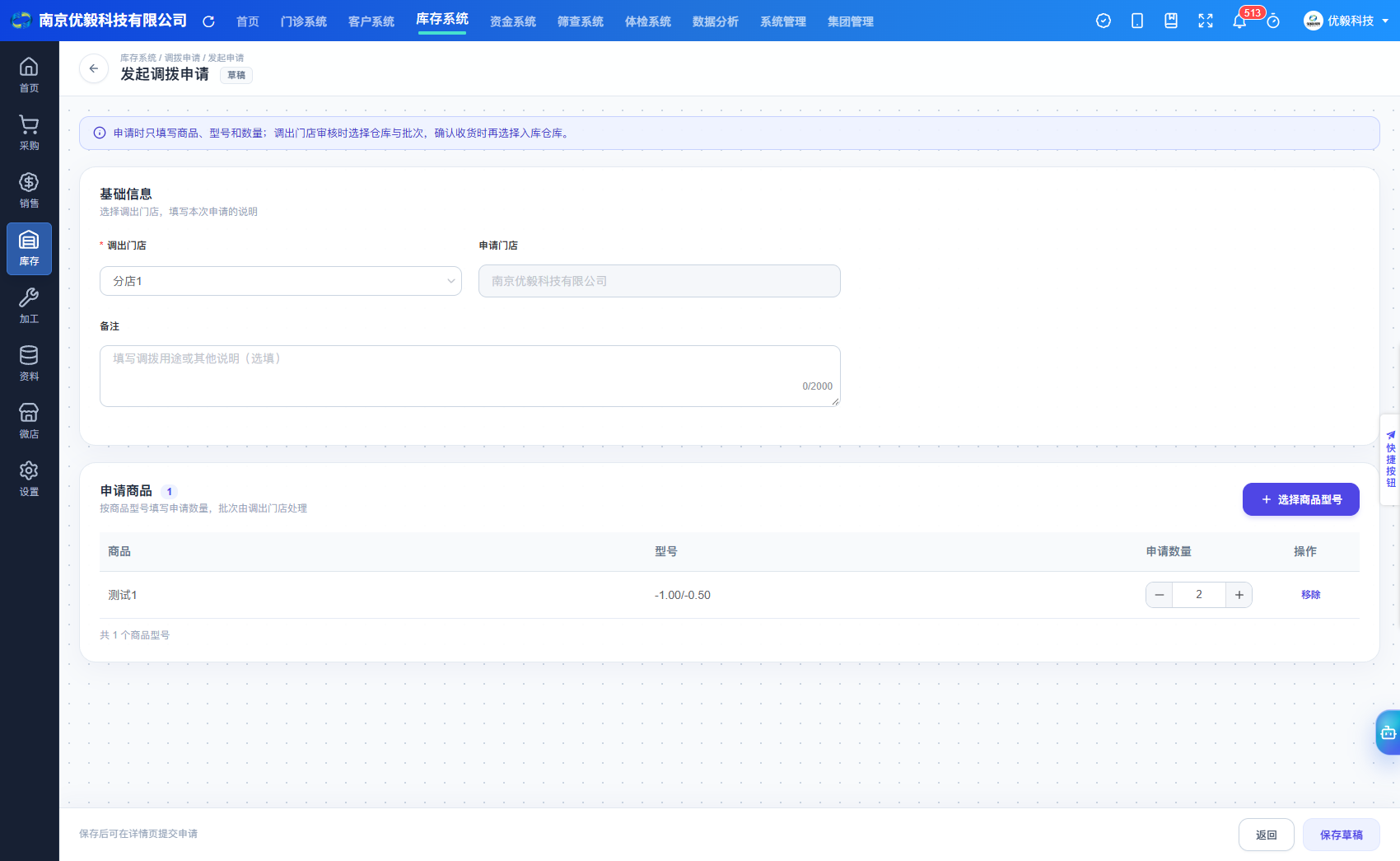Viewport: 1400px width, 861px height.
Task: Open the Processing (加工) wrench icon
Action: pos(29,306)
